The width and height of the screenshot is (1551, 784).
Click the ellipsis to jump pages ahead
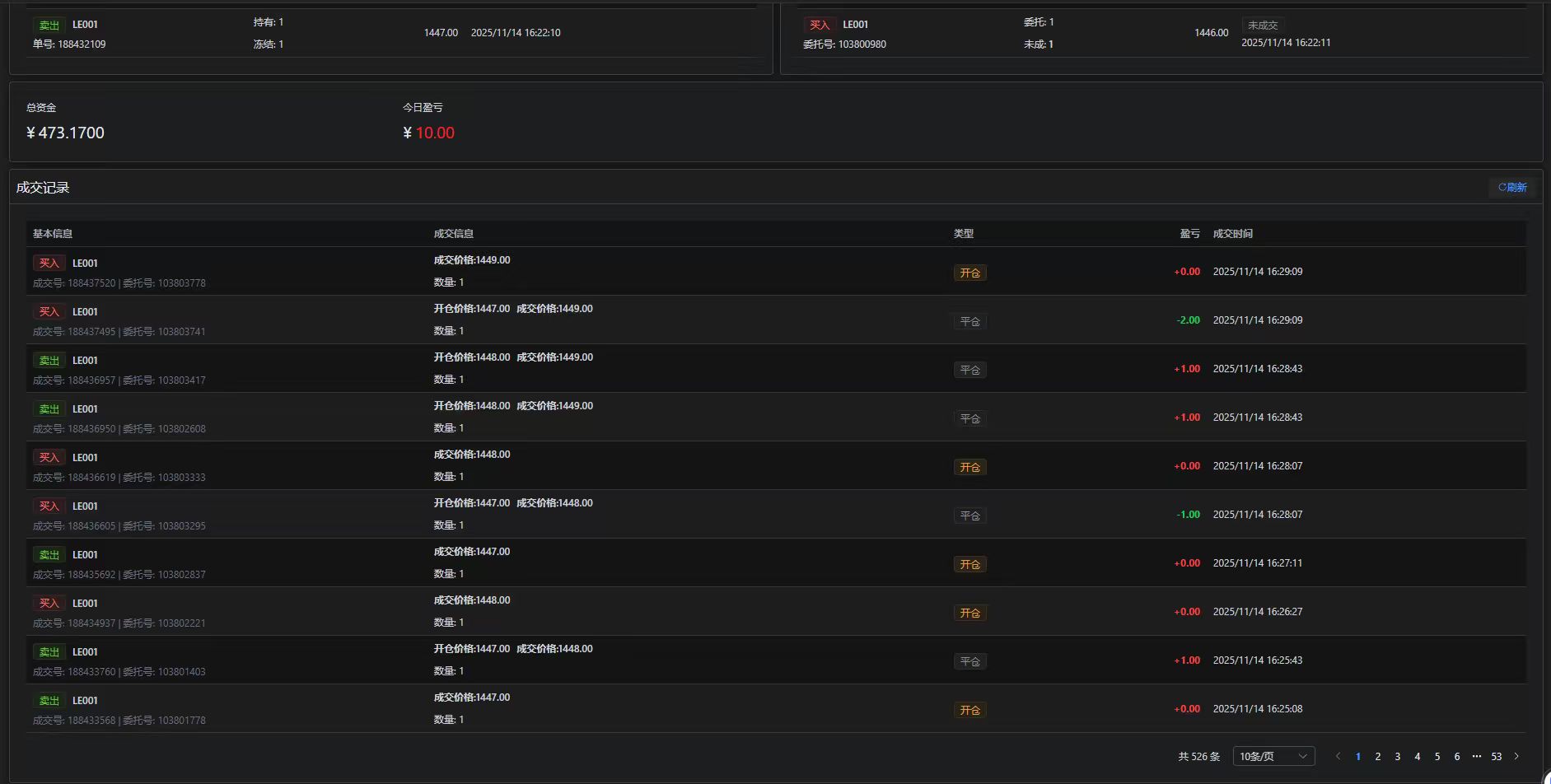1476,756
